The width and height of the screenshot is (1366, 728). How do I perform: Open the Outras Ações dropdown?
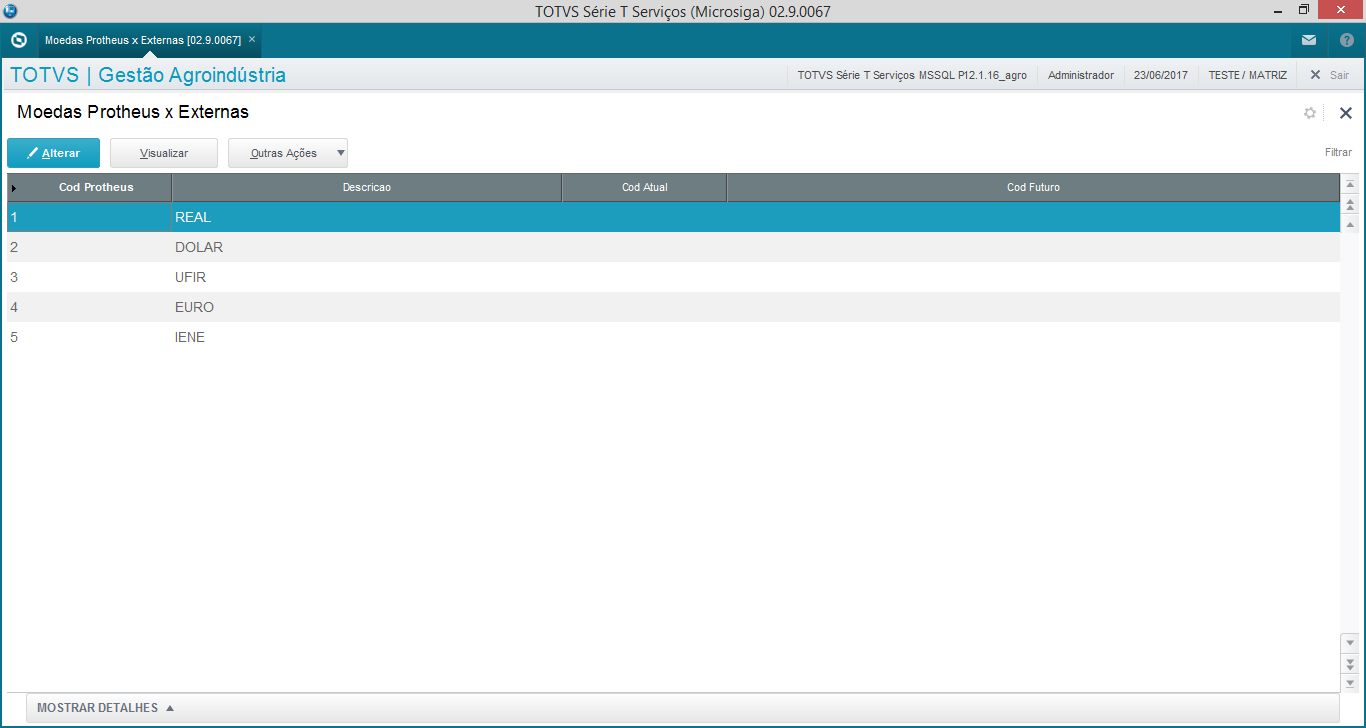288,153
